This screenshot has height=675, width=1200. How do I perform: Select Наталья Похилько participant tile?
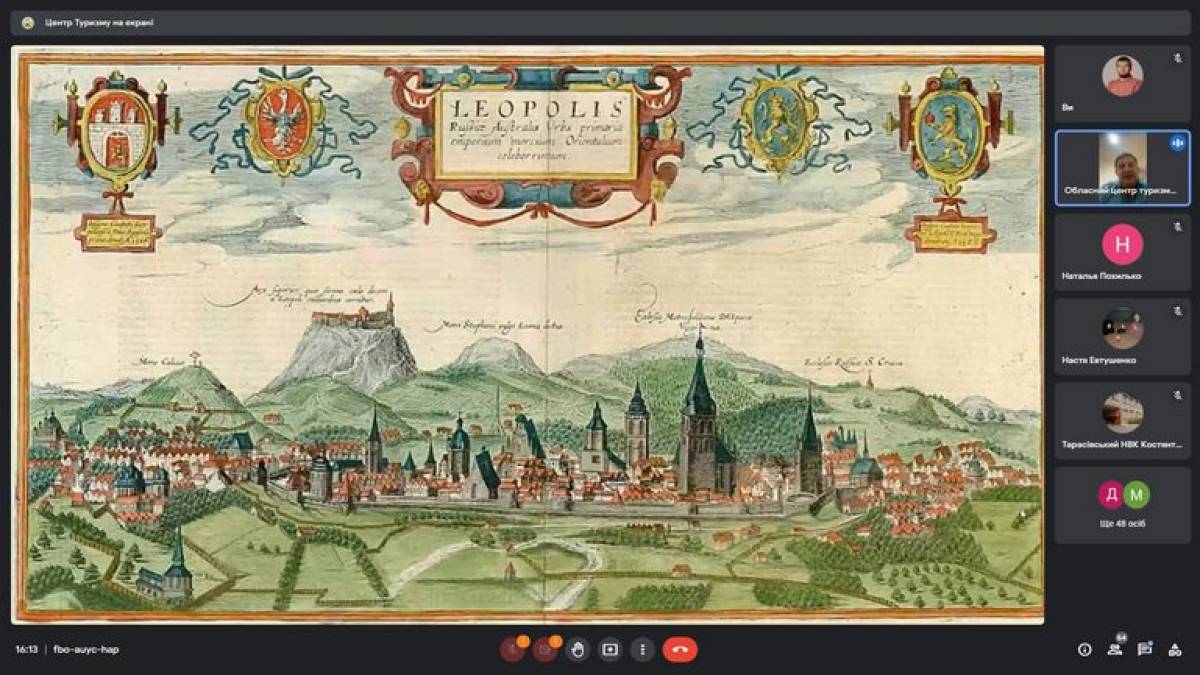click(1122, 252)
